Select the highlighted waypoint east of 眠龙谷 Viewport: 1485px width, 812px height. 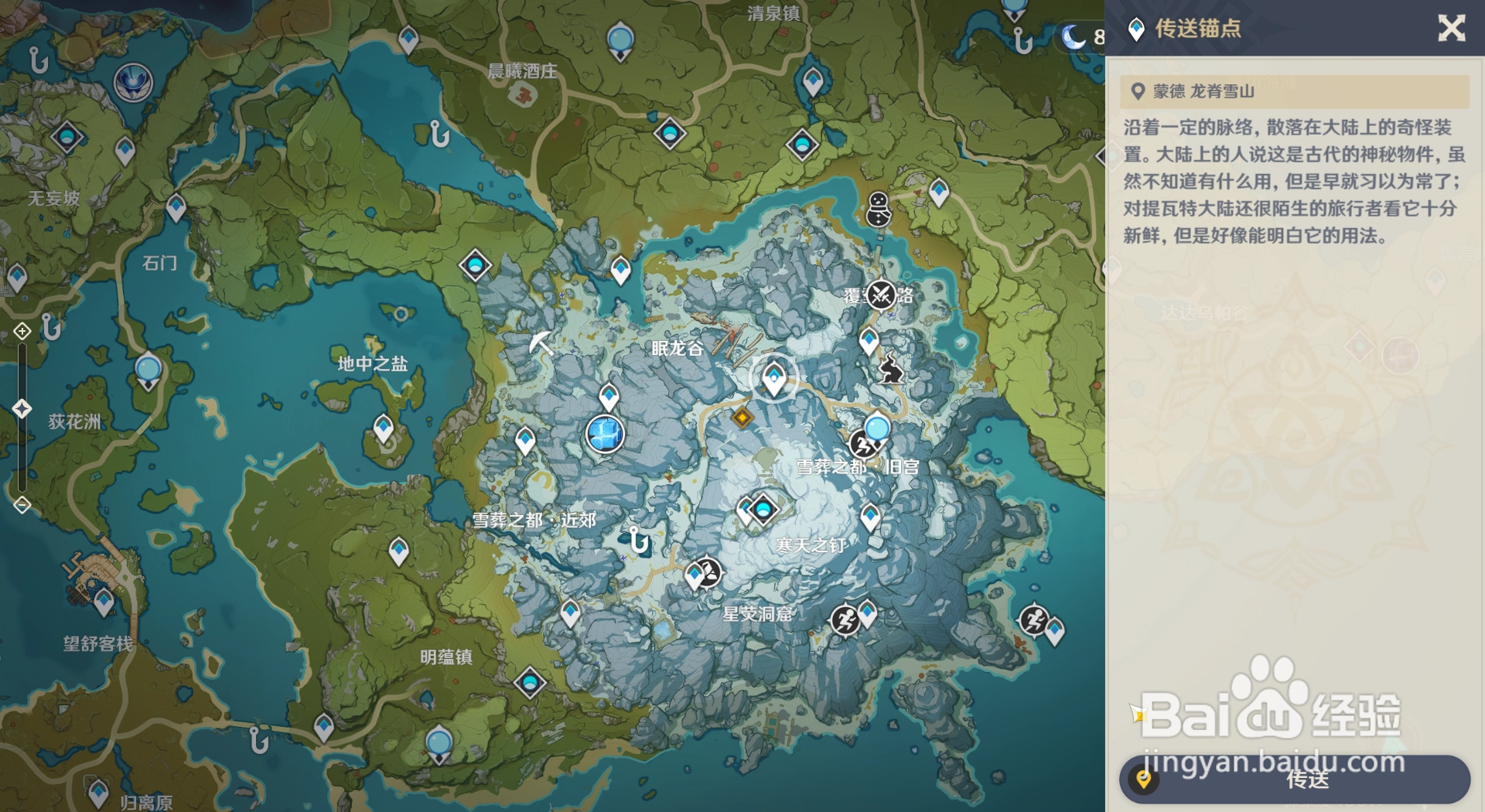point(773,377)
